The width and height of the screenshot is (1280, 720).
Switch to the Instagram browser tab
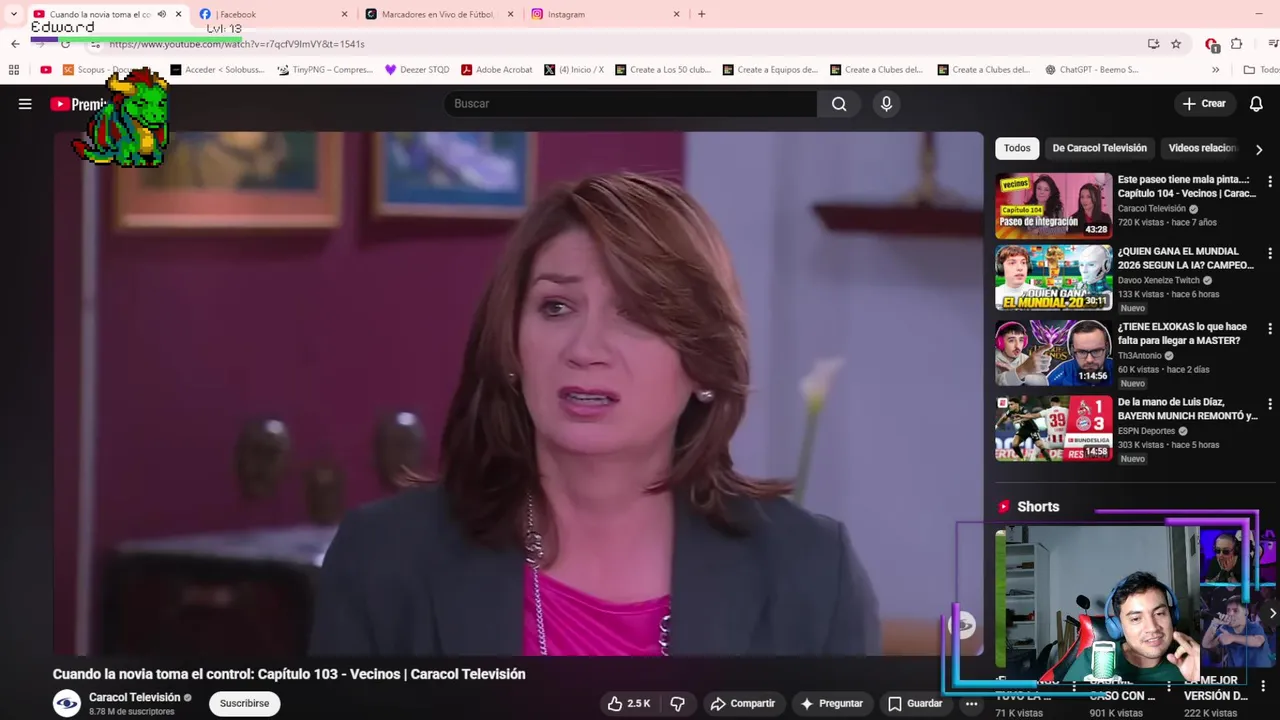tap(605, 14)
